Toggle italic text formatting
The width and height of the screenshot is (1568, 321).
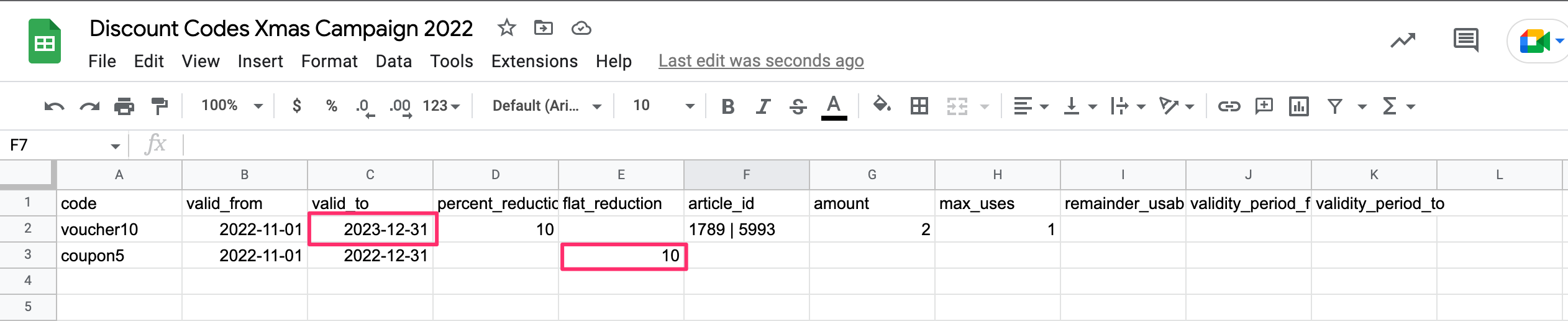[x=763, y=106]
